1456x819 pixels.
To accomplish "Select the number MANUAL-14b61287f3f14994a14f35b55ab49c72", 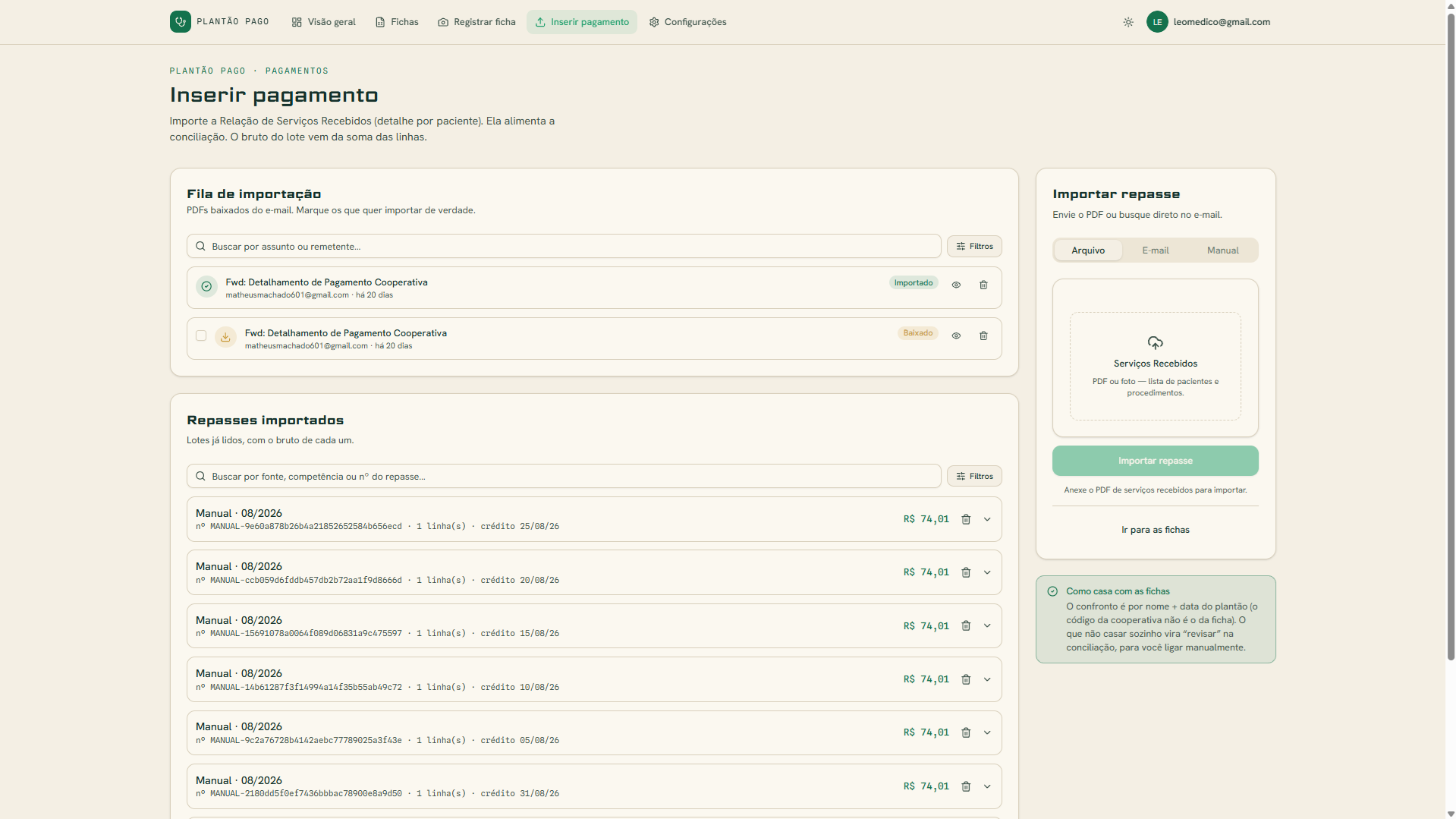I will pos(306,687).
